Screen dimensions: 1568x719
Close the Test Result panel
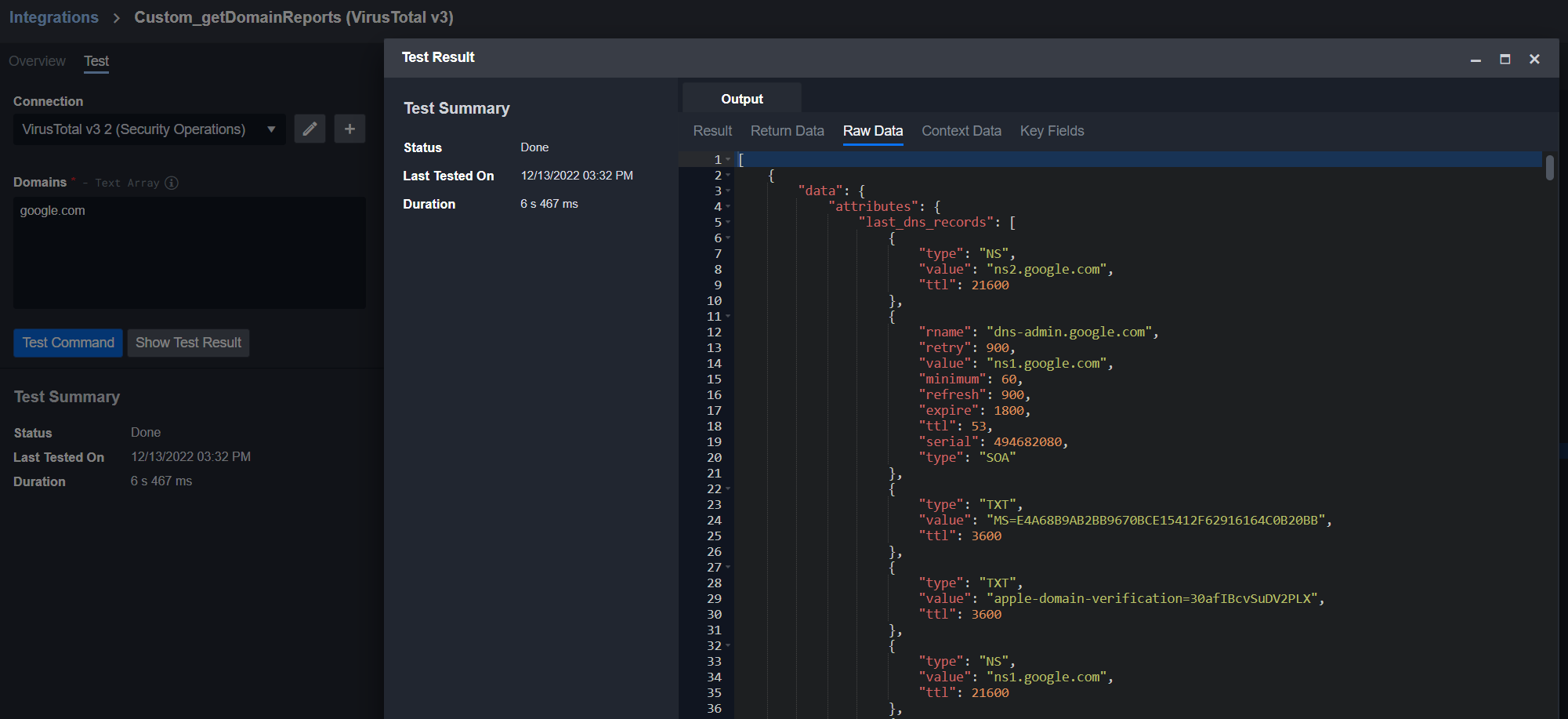1534,60
